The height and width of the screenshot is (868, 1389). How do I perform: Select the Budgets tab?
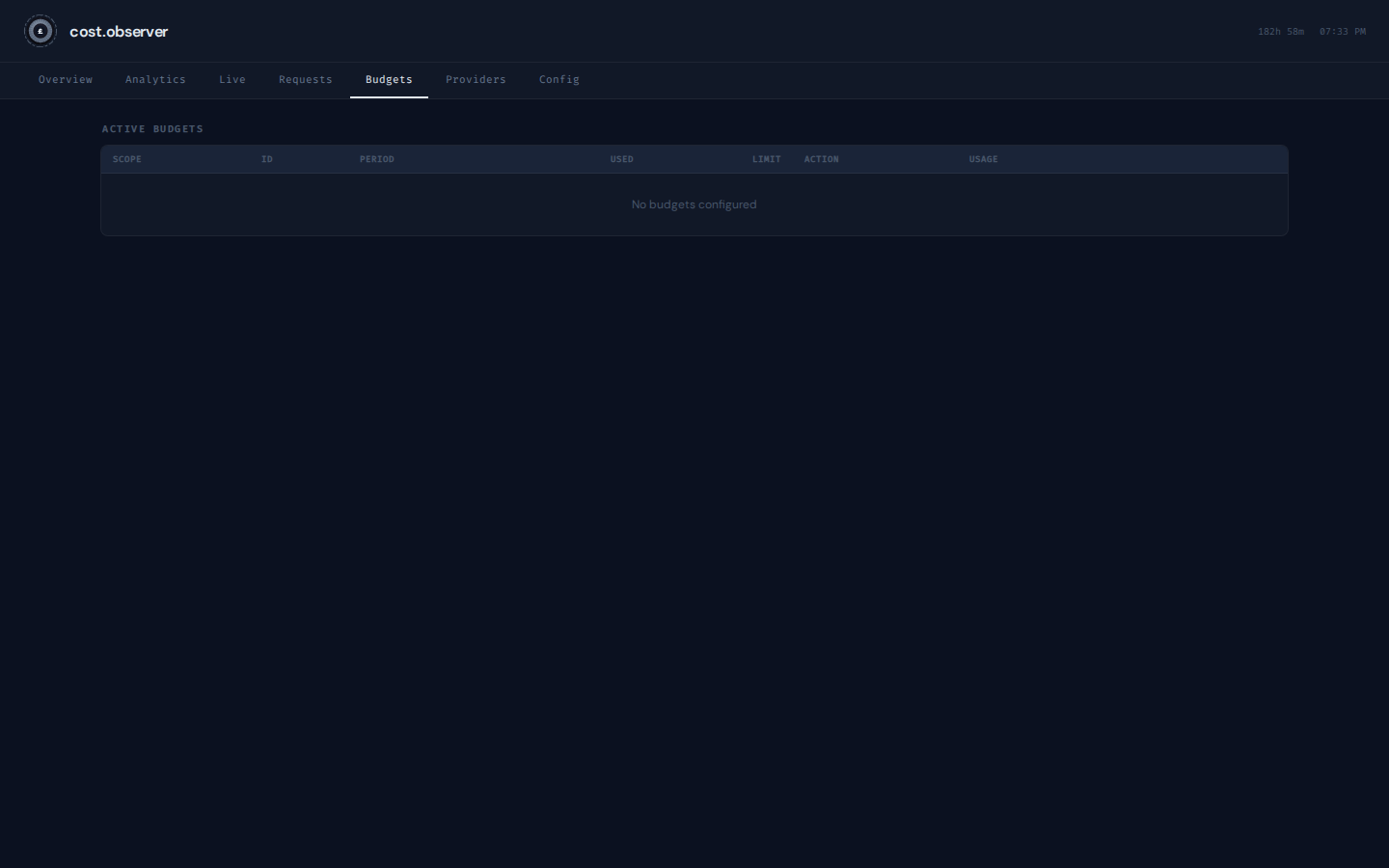(389, 80)
